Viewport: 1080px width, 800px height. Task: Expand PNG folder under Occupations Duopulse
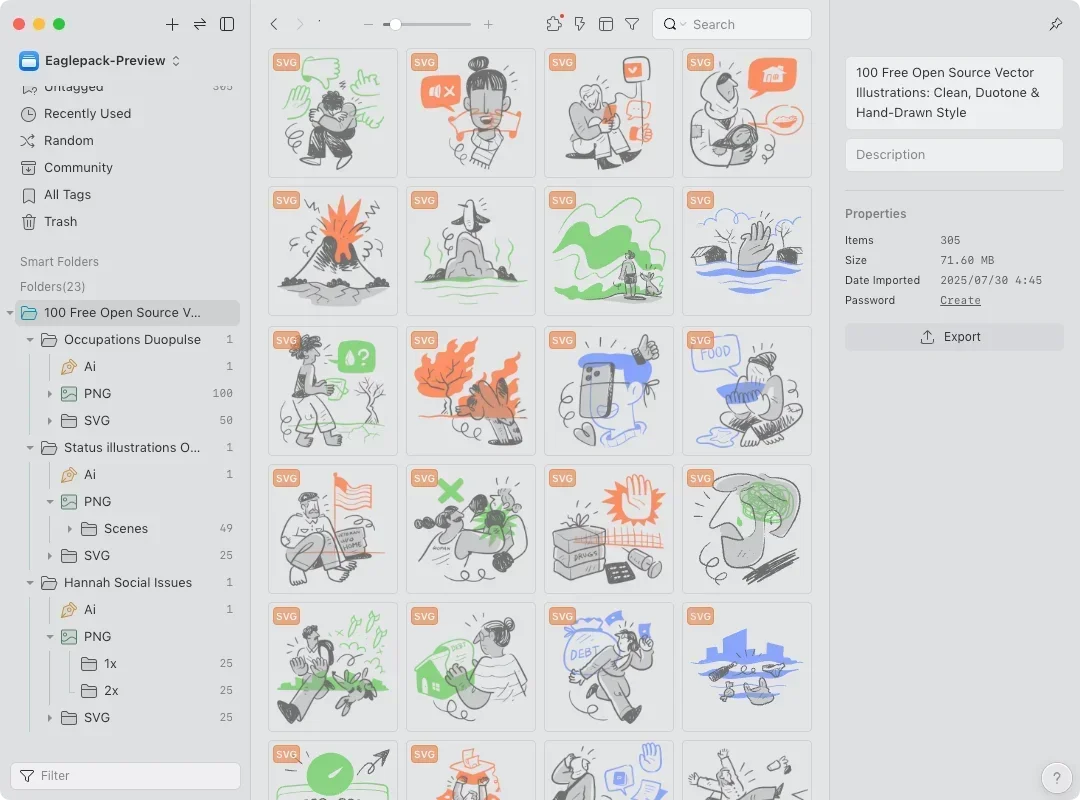[x=50, y=393]
